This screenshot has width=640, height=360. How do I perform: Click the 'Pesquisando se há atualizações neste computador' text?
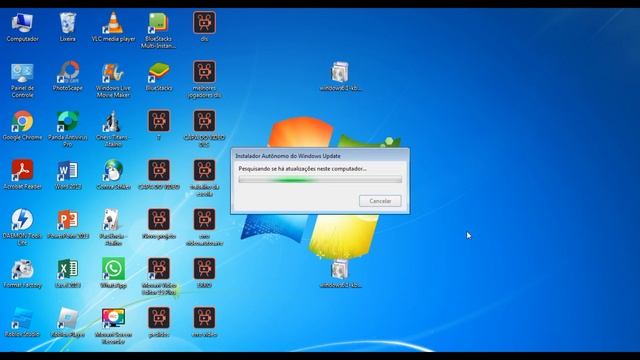click(x=302, y=169)
